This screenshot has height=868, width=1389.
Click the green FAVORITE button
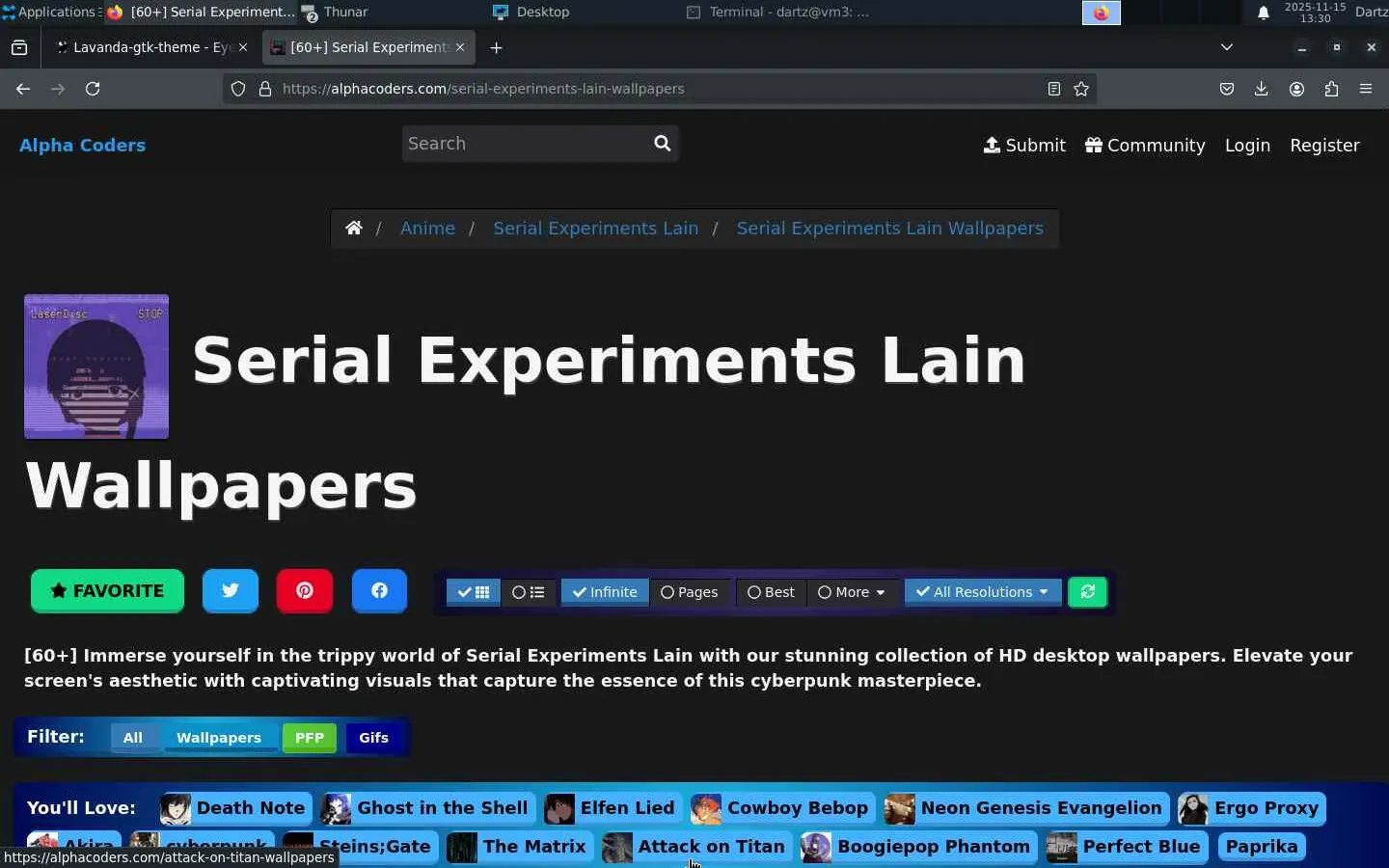(x=107, y=590)
